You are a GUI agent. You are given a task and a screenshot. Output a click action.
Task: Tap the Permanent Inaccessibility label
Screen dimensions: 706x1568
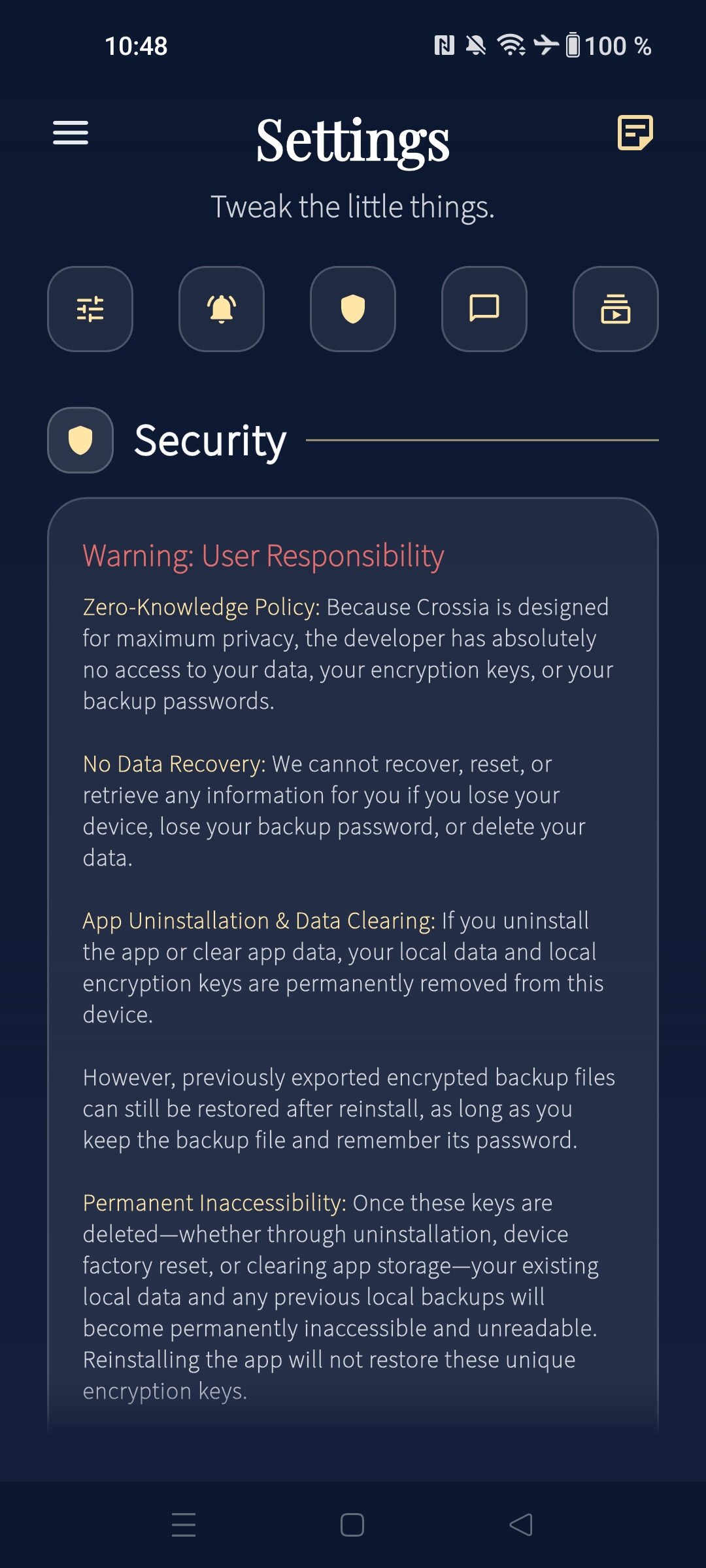(212, 1202)
